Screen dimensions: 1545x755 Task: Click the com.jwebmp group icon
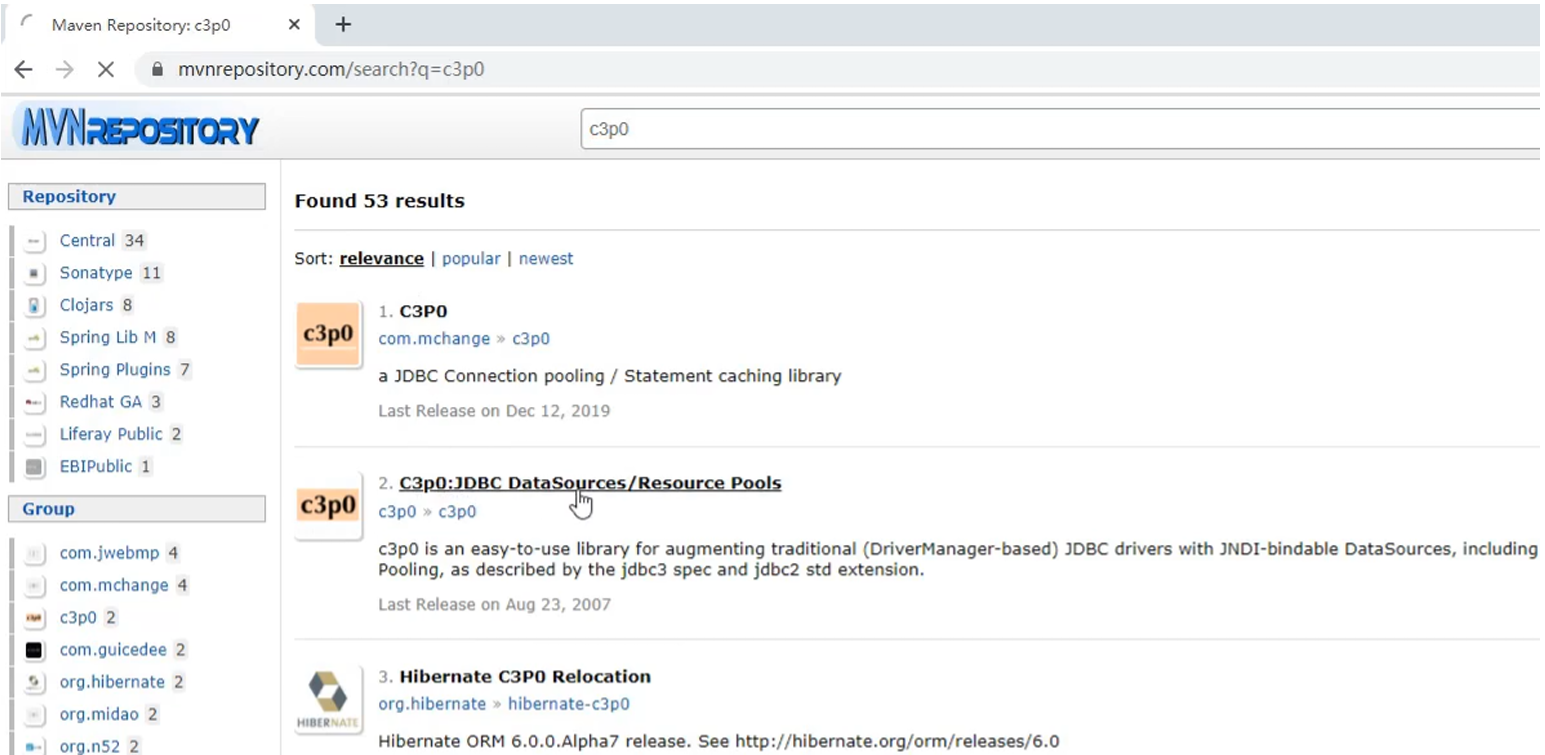36,553
